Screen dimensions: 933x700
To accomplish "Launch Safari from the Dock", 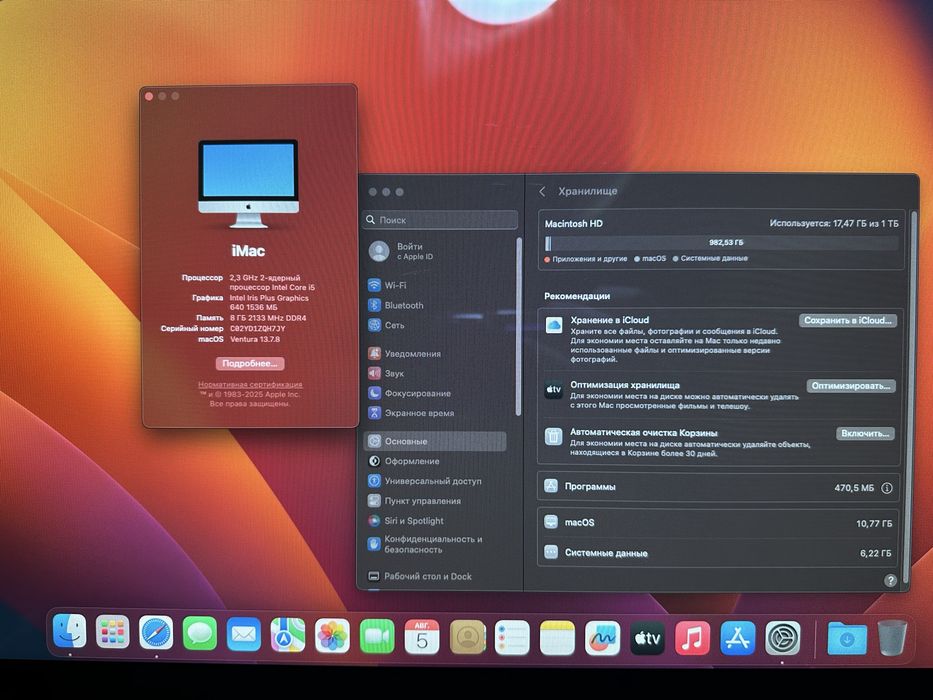I will click(156, 632).
